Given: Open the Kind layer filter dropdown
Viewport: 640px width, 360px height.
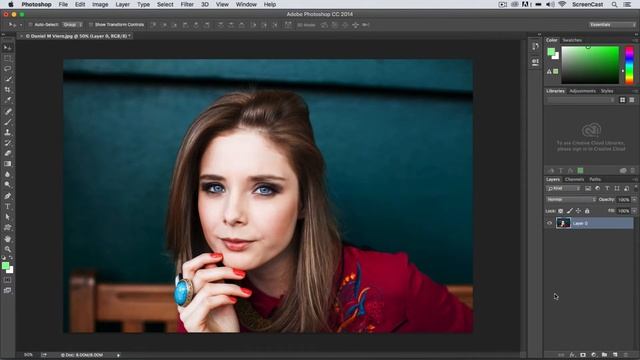Looking at the screenshot, I should point(563,189).
